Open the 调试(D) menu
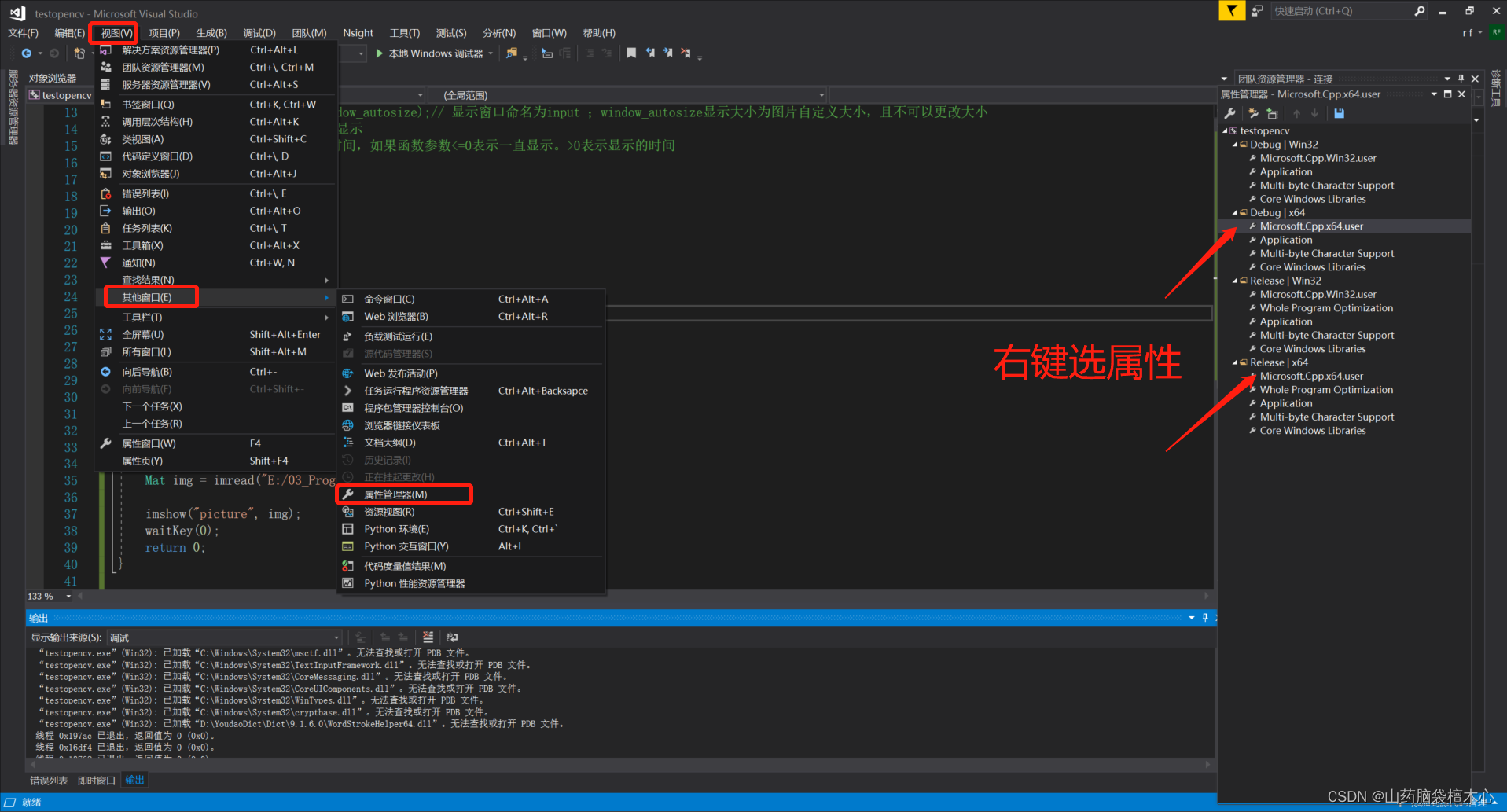 click(x=259, y=33)
